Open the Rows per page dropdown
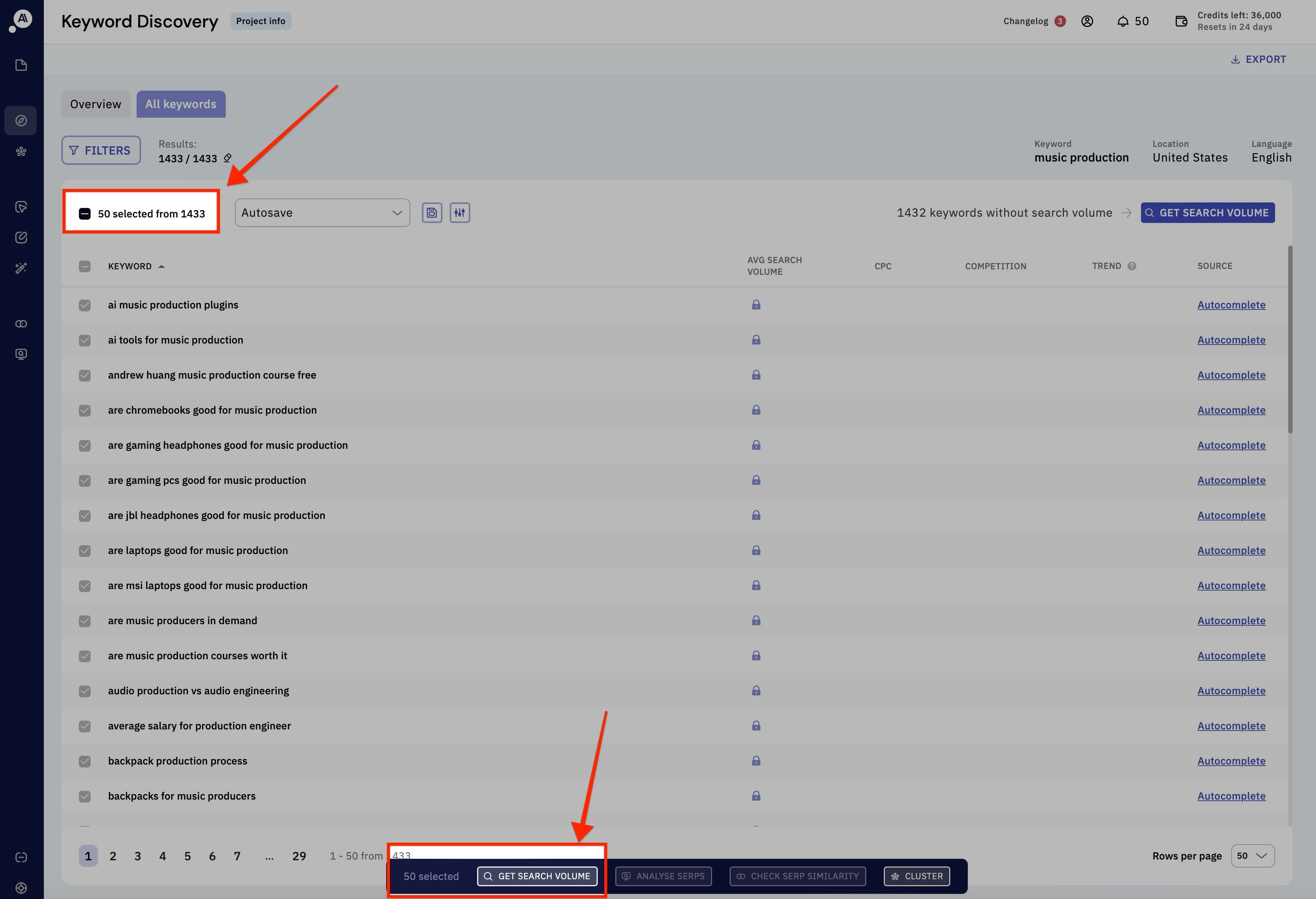The height and width of the screenshot is (899, 1316). click(1252, 856)
